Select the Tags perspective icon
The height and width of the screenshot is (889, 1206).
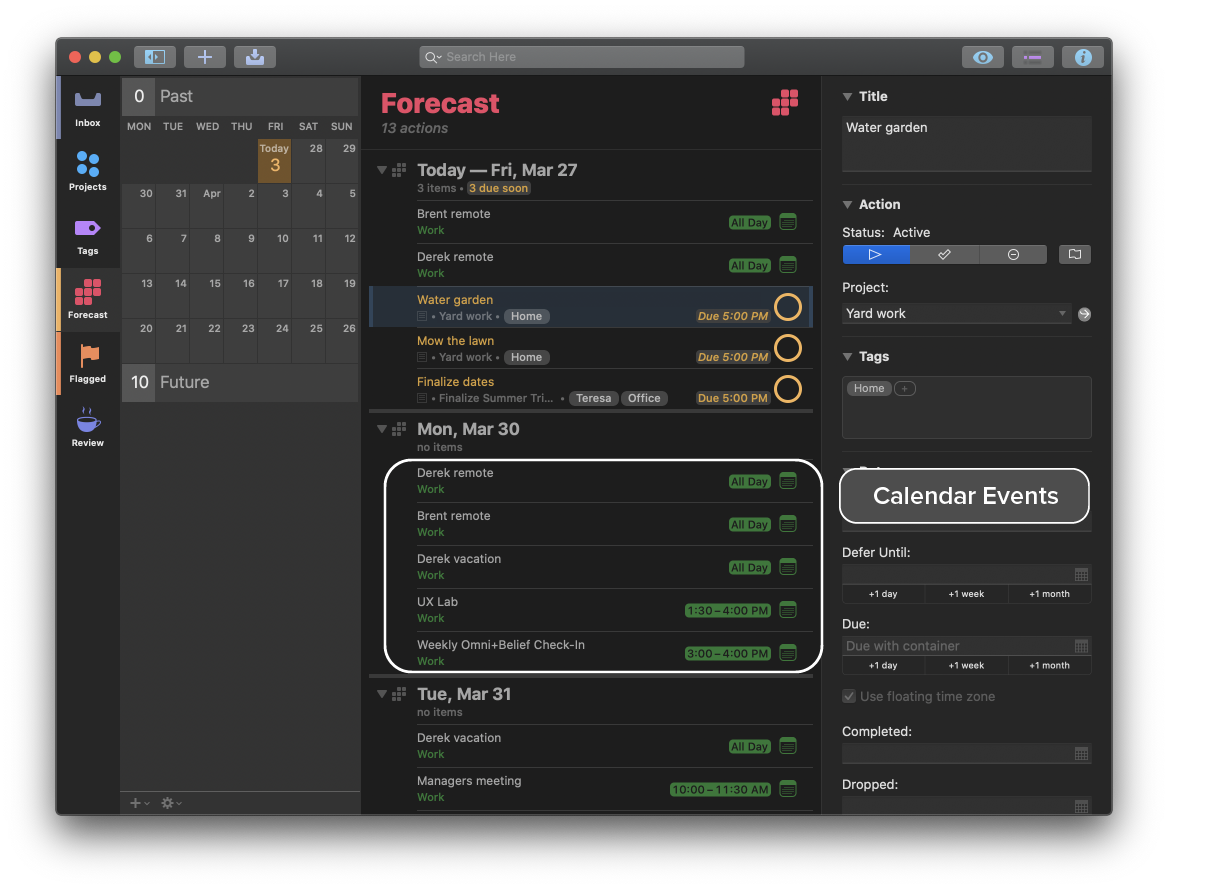87,235
